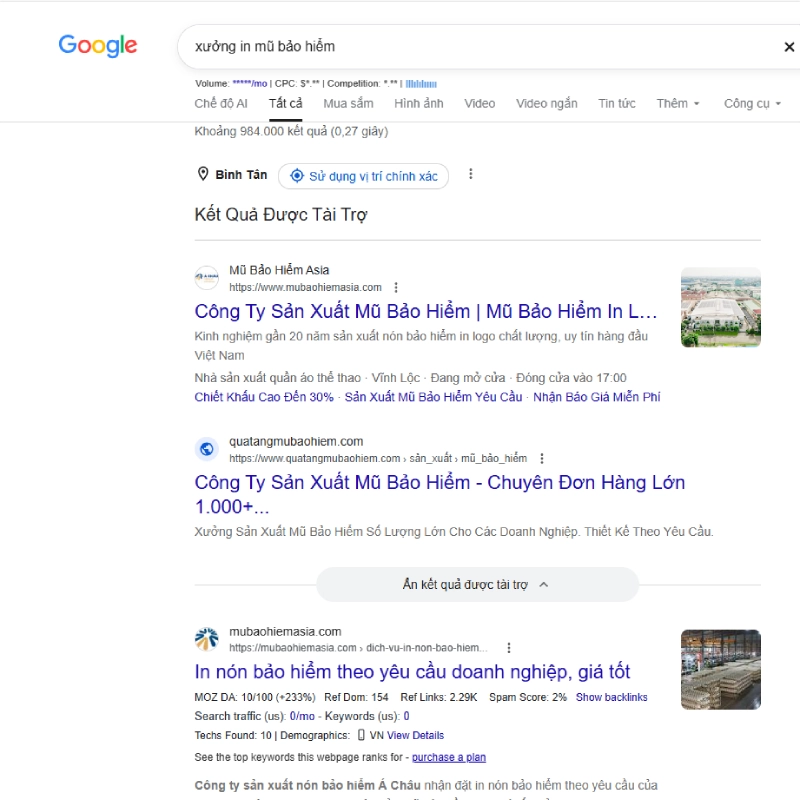Collapse Ẩn kết quả được tài trợ
Viewport: 800px width, 800px height.
tap(477, 584)
